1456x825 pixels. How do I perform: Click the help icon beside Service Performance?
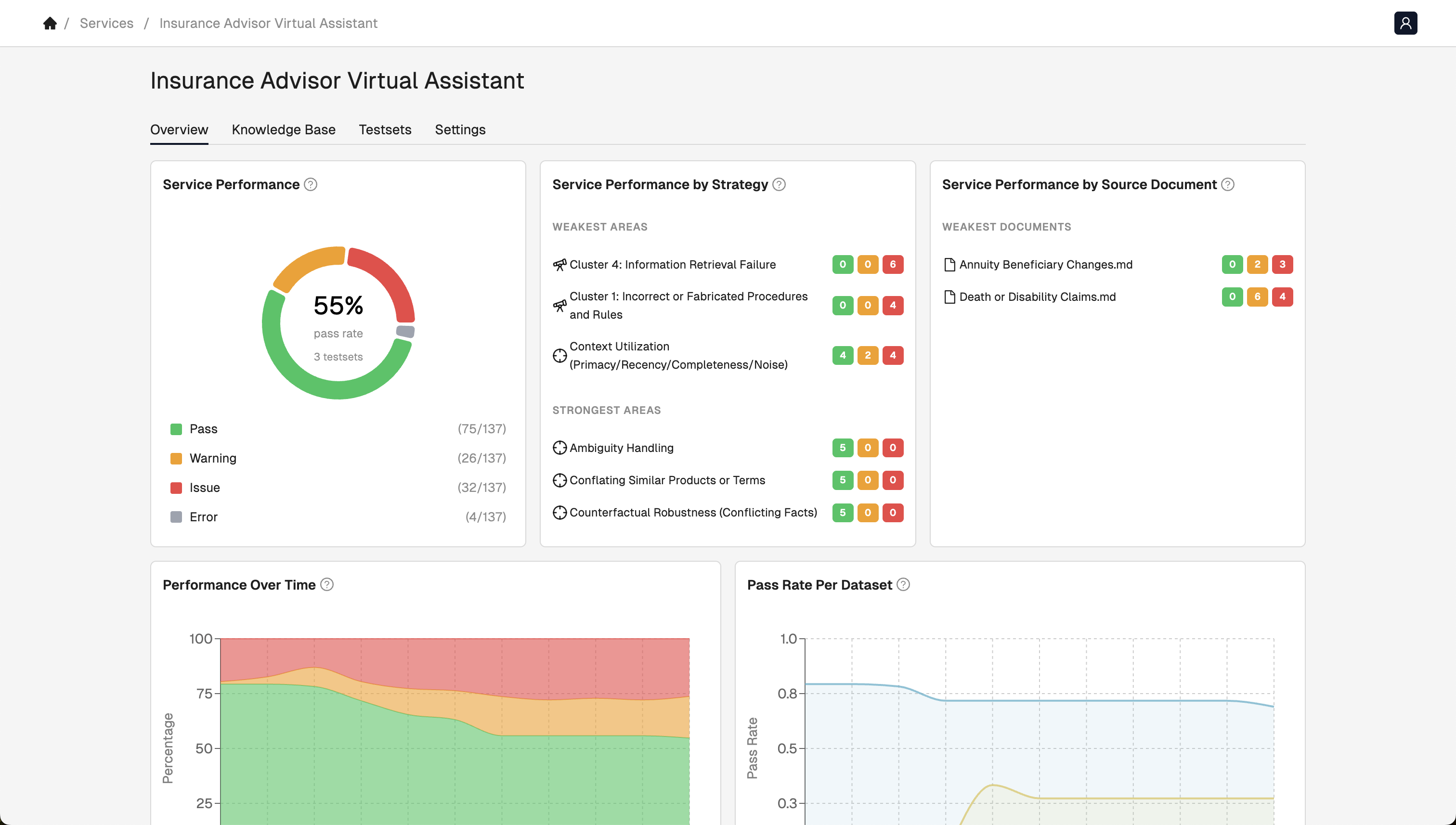(311, 184)
